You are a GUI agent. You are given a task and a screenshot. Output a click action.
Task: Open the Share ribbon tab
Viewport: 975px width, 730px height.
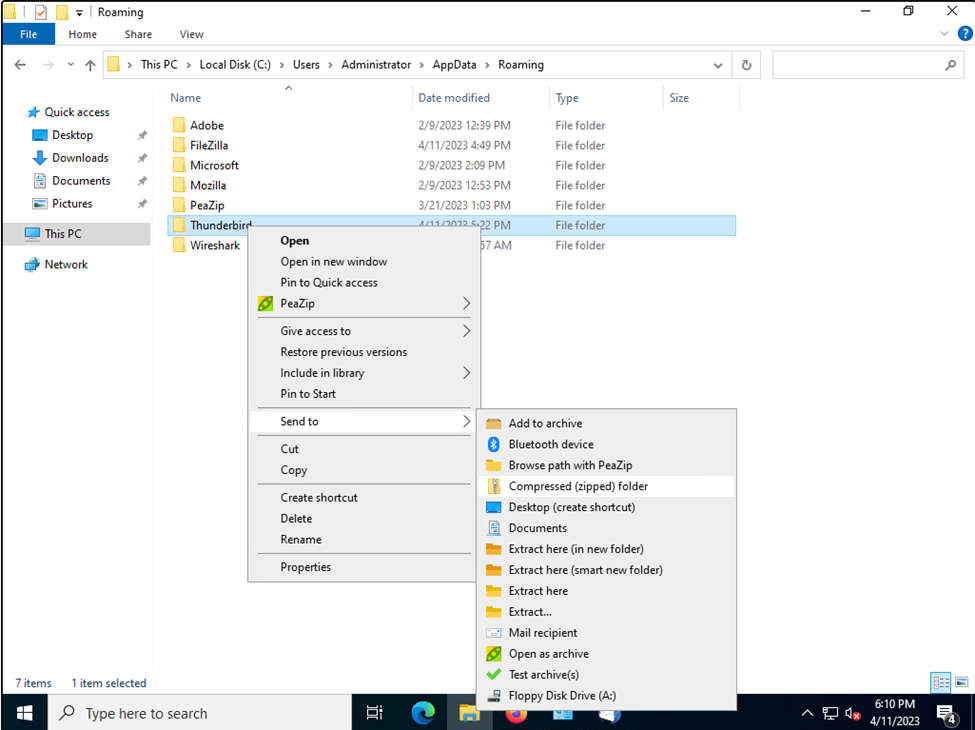[138, 34]
